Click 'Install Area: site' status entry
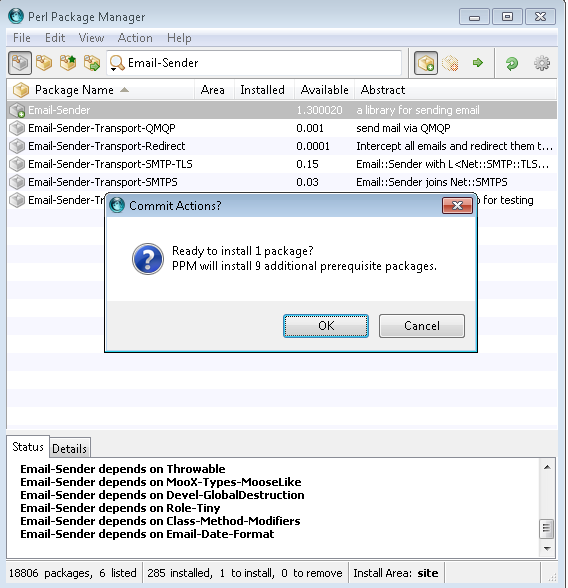568x588 pixels. [x=396, y=573]
